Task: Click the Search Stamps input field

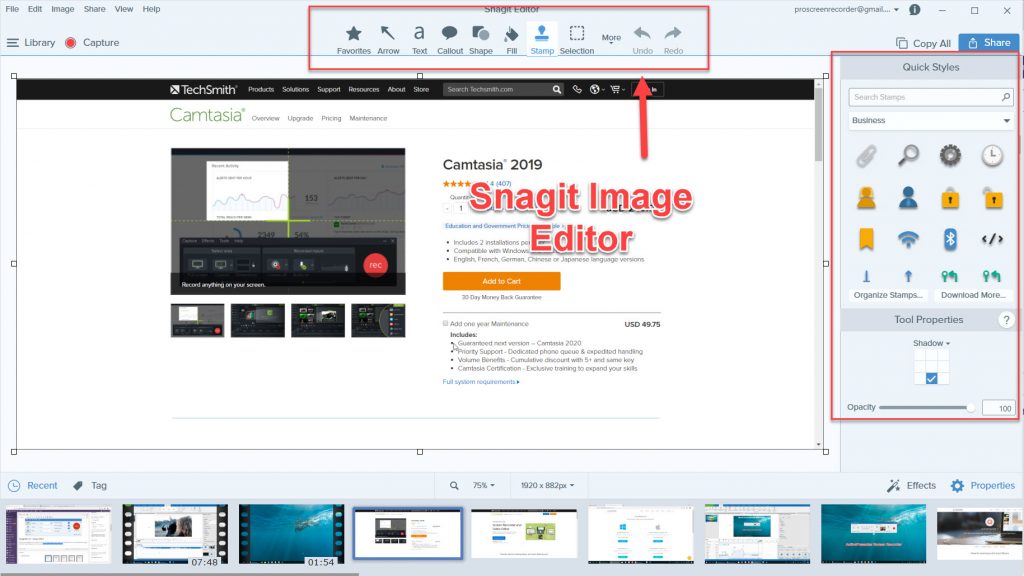Action: tap(931, 97)
